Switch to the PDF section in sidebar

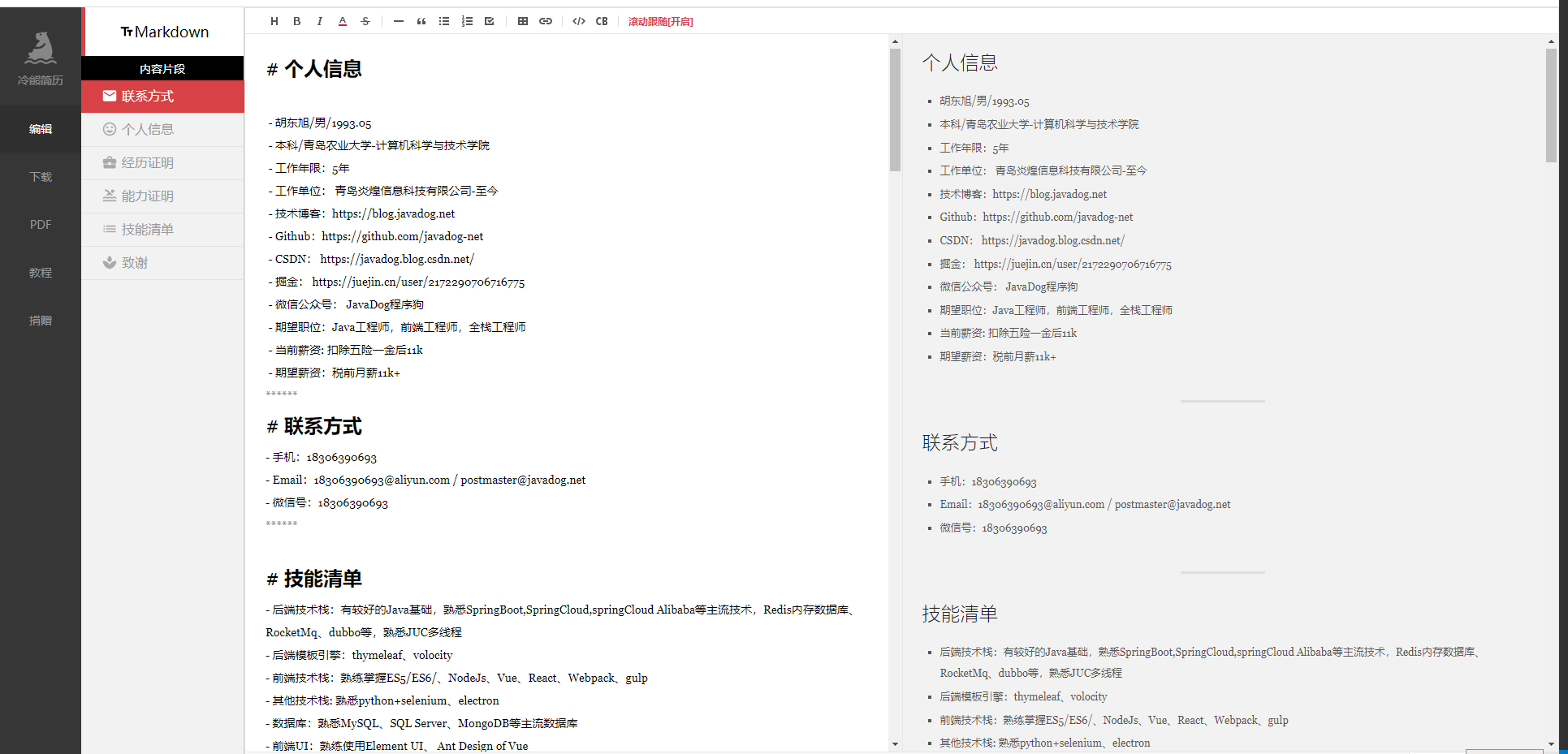click(x=40, y=225)
